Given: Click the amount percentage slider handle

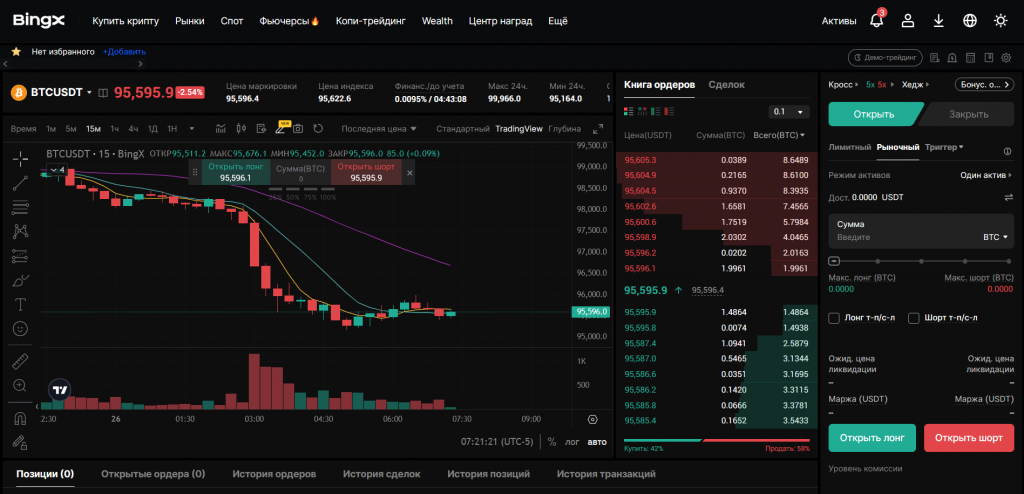Looking at the screenshot, I should coord(834,260).
